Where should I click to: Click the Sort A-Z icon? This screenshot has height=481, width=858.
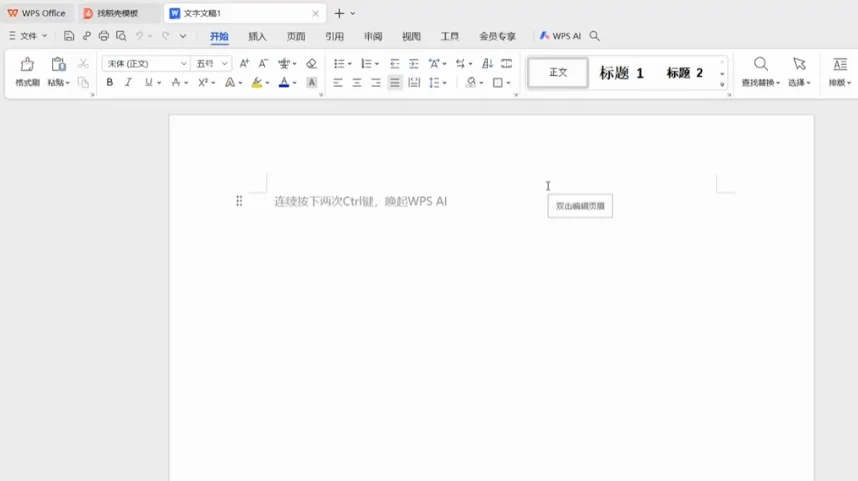click(x=487, y=63)
